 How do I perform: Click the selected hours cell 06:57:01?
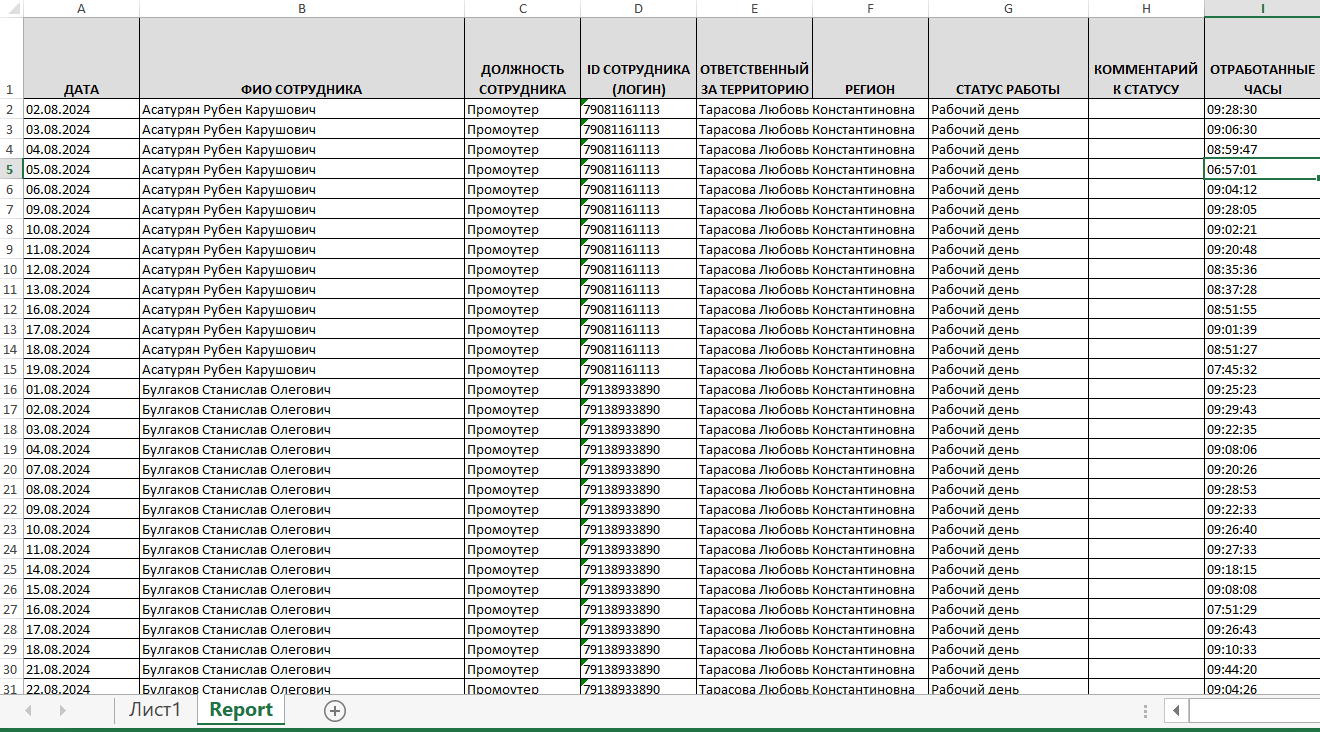(1262, 169)
